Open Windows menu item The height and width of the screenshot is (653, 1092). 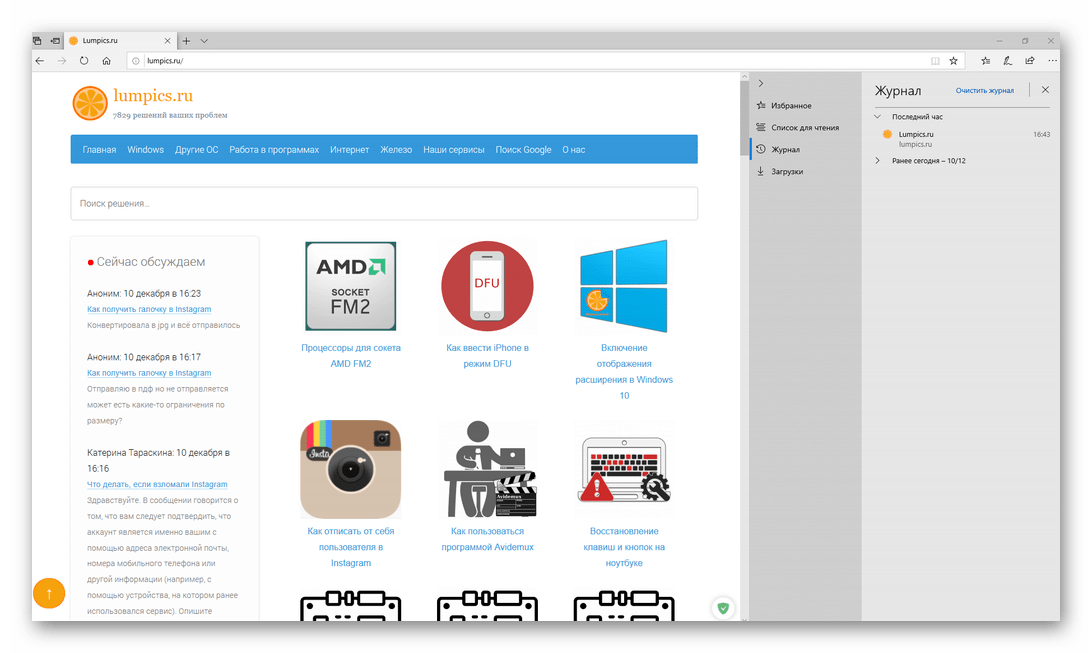[x=146, y=150]
